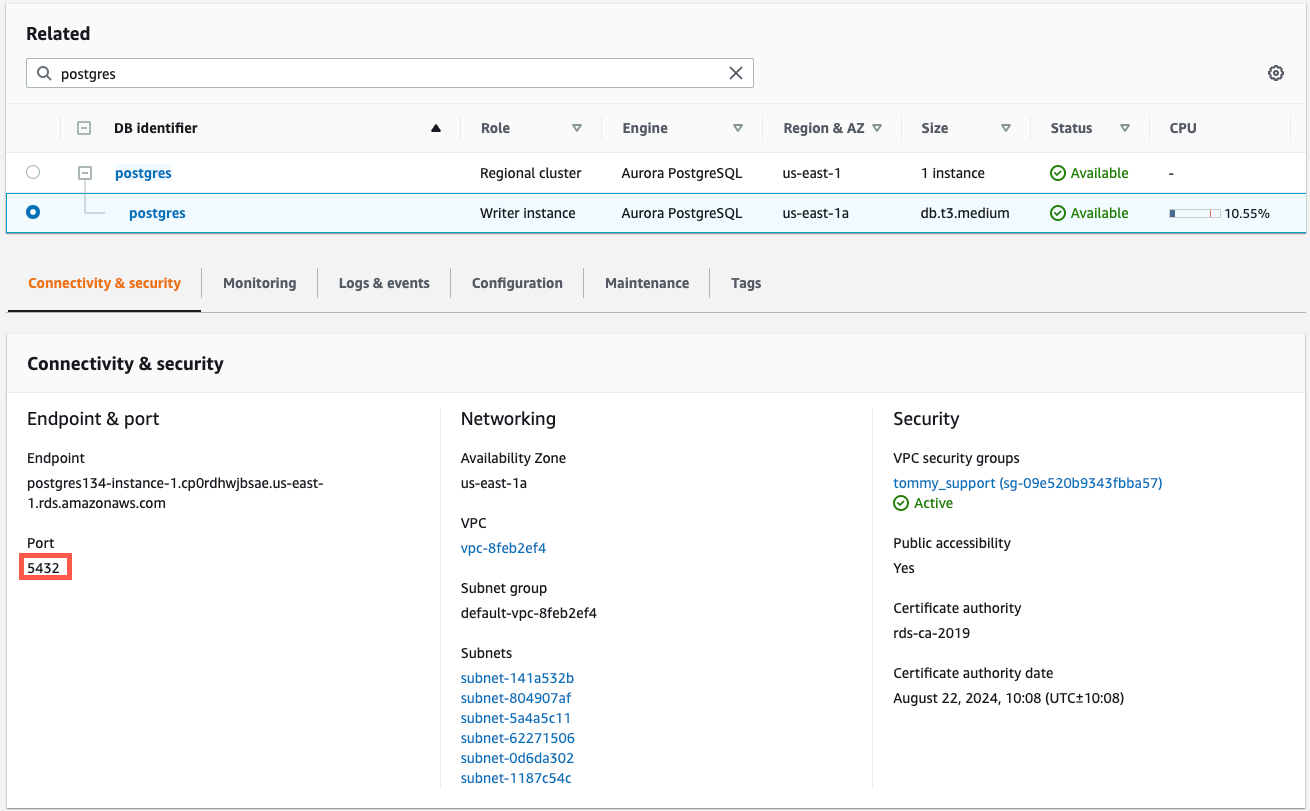Open subnet-5a4a5c11 link
The width and height of the screenshot is (1310, 811).
[516, 718]
